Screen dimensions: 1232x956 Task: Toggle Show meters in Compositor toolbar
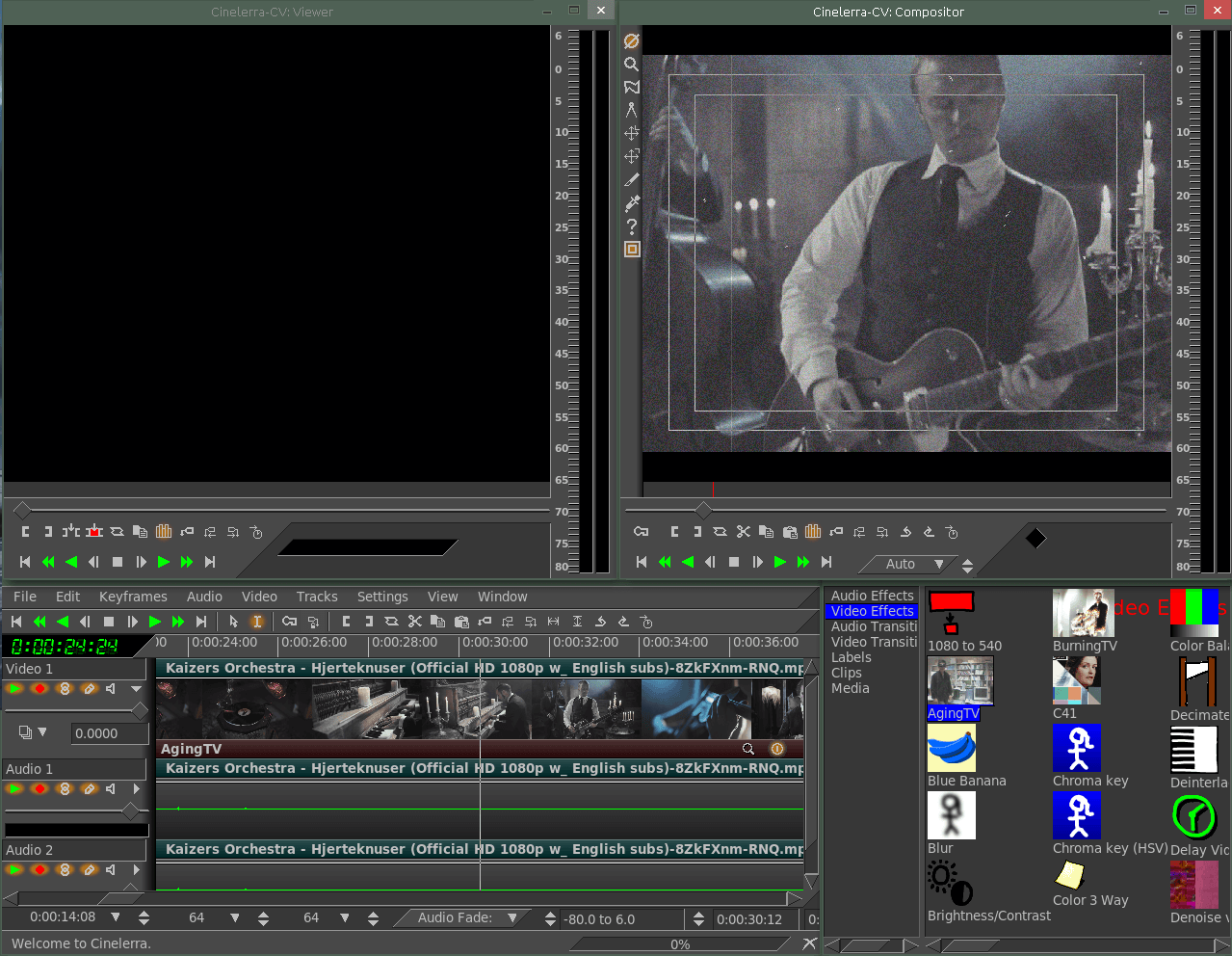coord(813,531)
